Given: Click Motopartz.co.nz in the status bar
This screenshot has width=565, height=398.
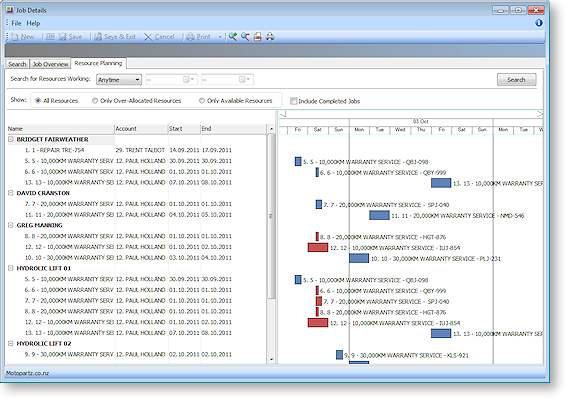Looking at the screenshot, I should pyautogui.click(x=27, y=374).
